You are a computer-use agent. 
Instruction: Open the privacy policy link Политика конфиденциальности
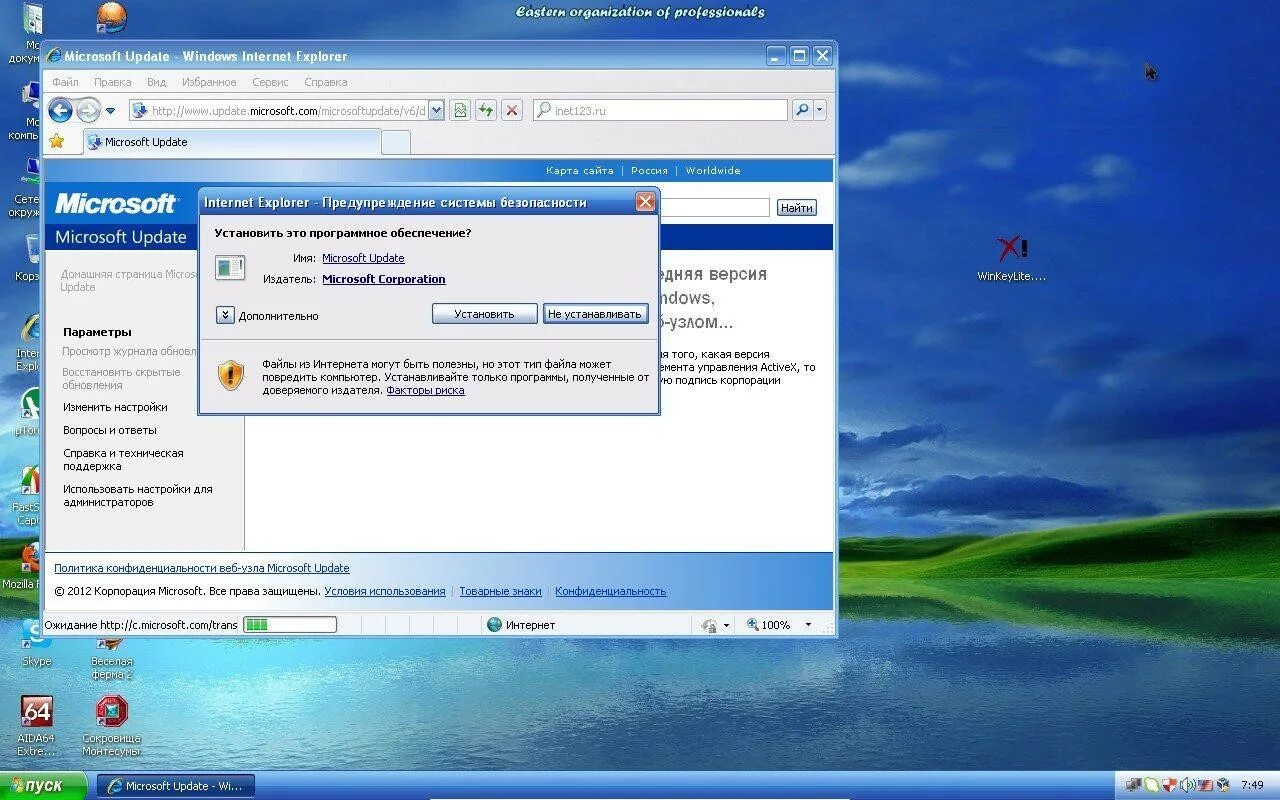pos(202,568)
